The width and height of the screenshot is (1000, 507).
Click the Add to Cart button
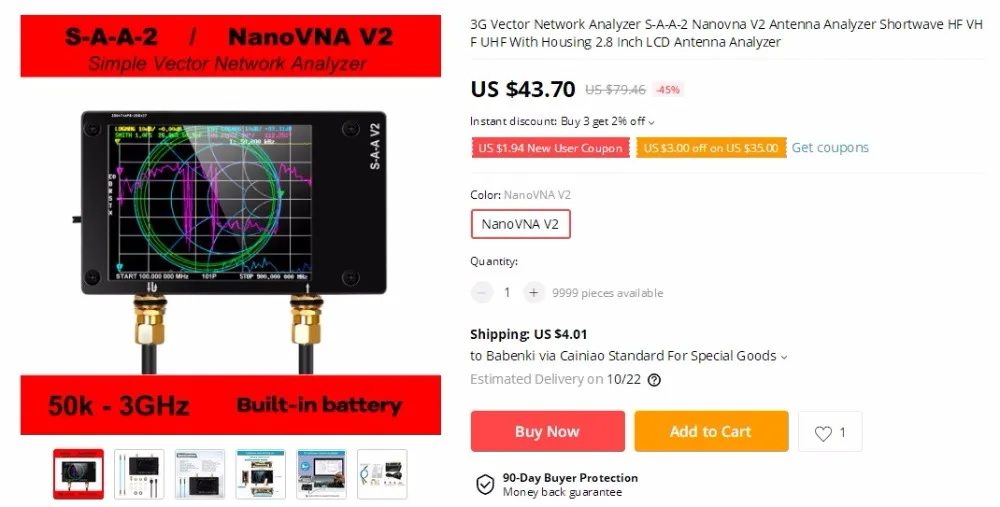click(x=711, y=432)
